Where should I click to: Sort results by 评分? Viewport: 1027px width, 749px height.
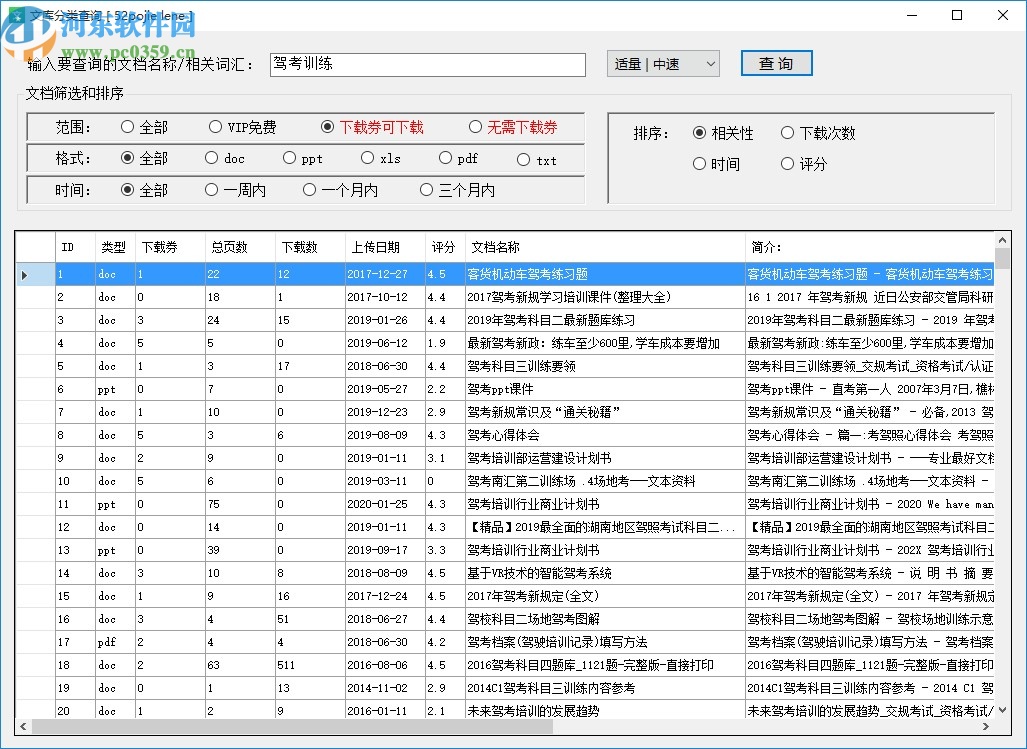pos(785,164)
